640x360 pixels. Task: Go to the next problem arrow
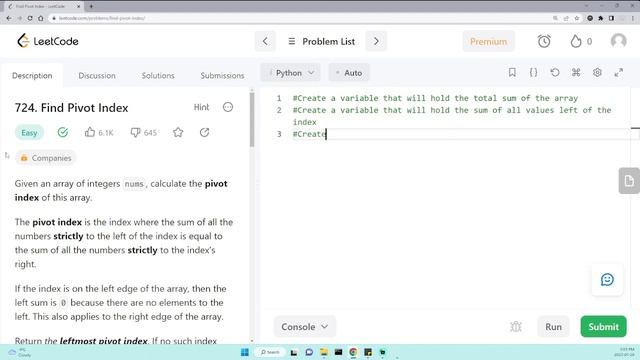376,41
